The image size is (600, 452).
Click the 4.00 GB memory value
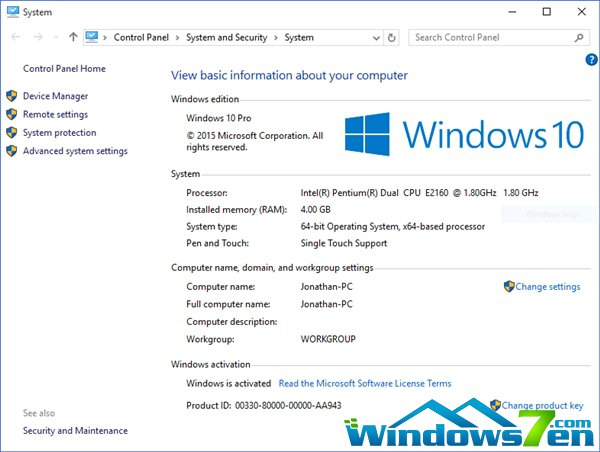point(315,209)
